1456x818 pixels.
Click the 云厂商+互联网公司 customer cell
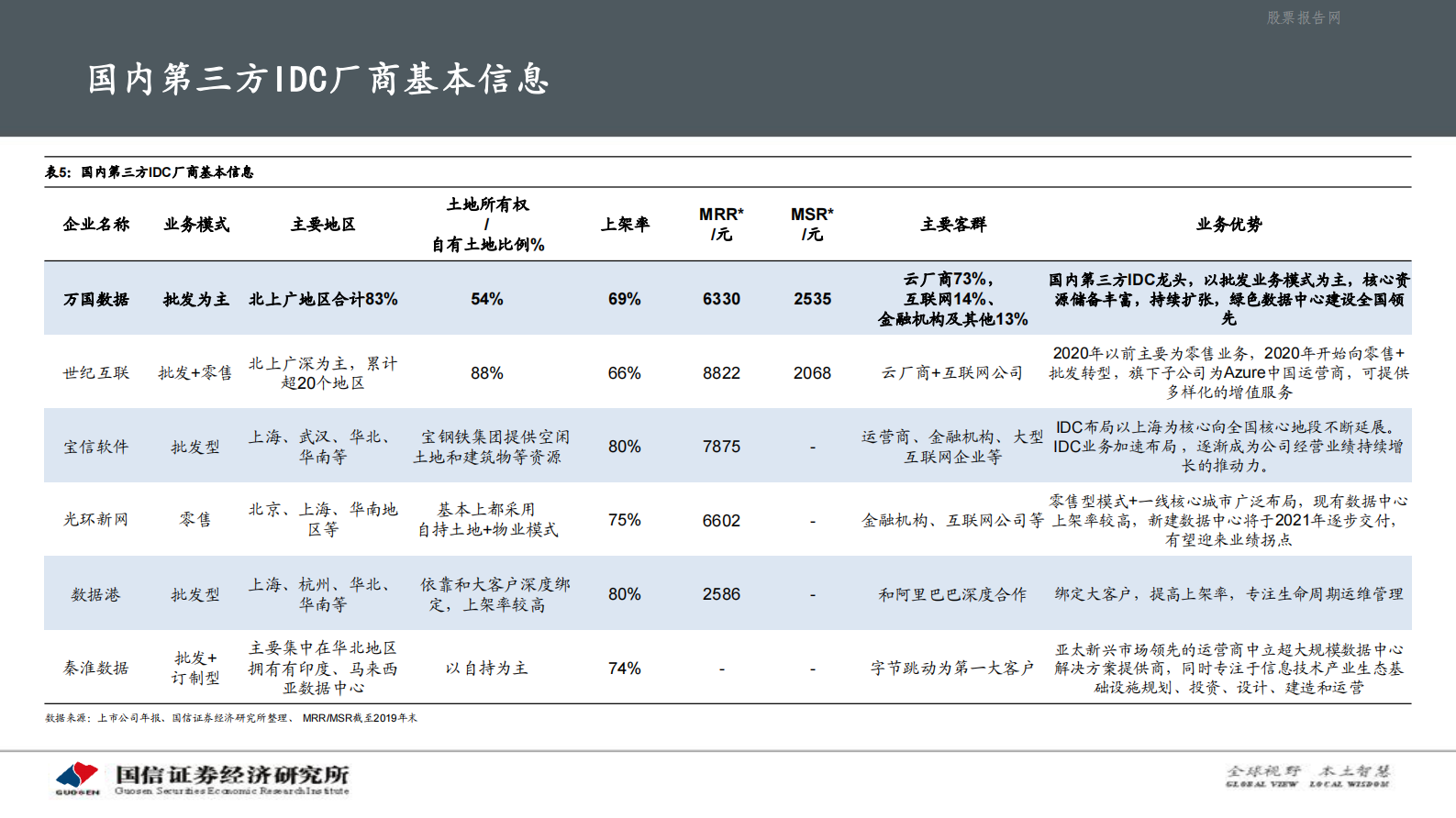(x=953, y=373)
